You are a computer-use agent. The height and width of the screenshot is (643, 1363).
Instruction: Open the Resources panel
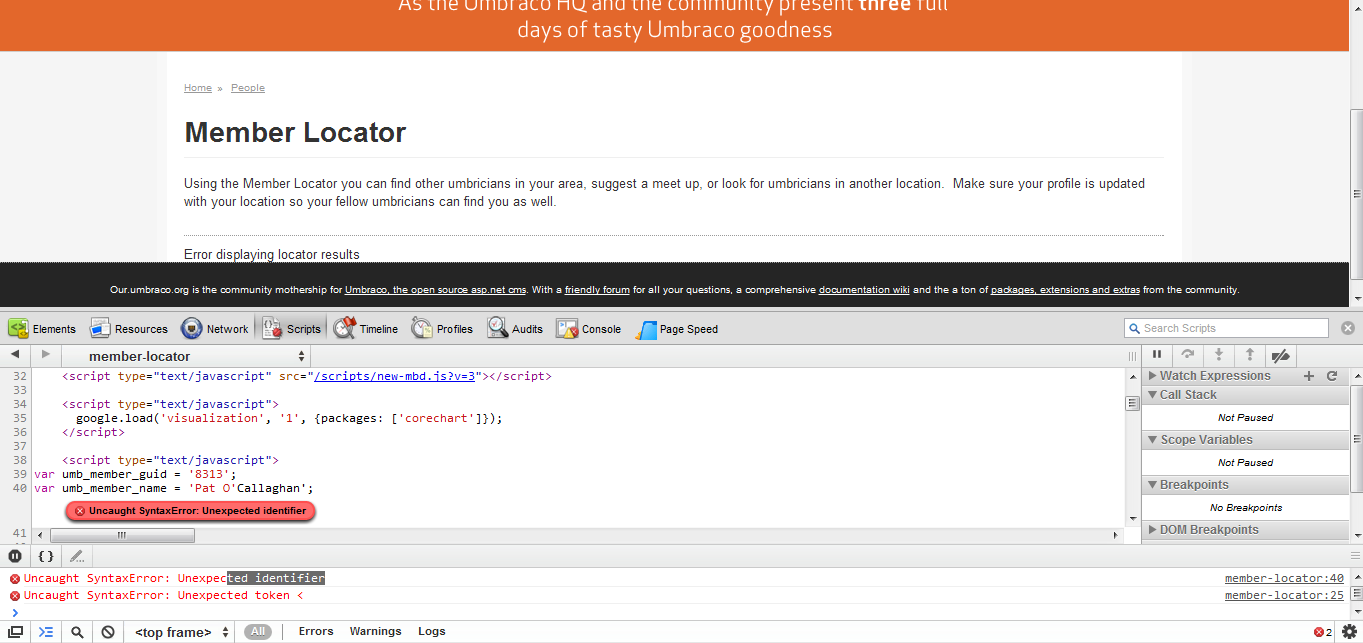pos(129,329)
